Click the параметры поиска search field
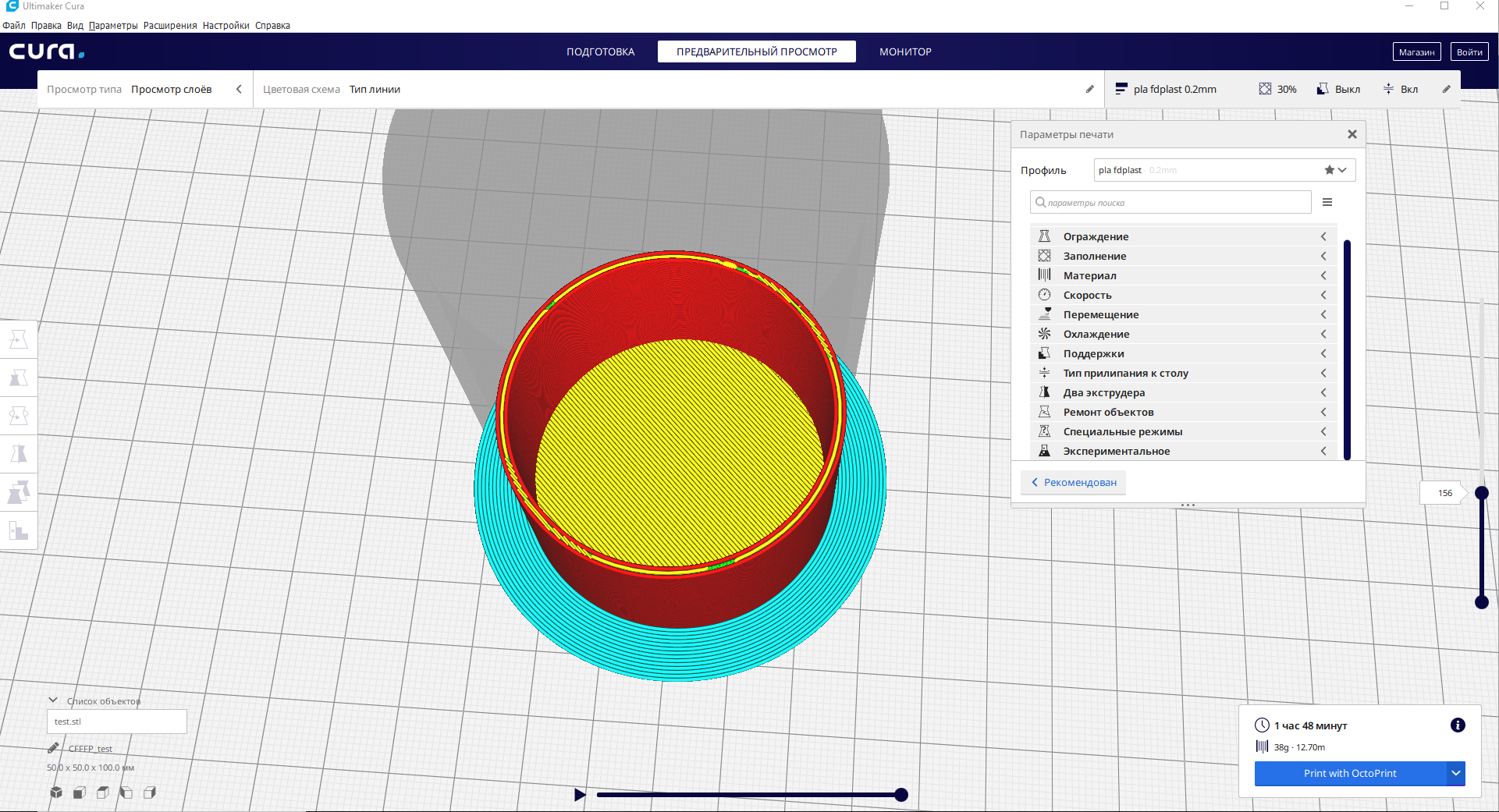This screenshot has height=812, width=1499. coord(1170,203)
